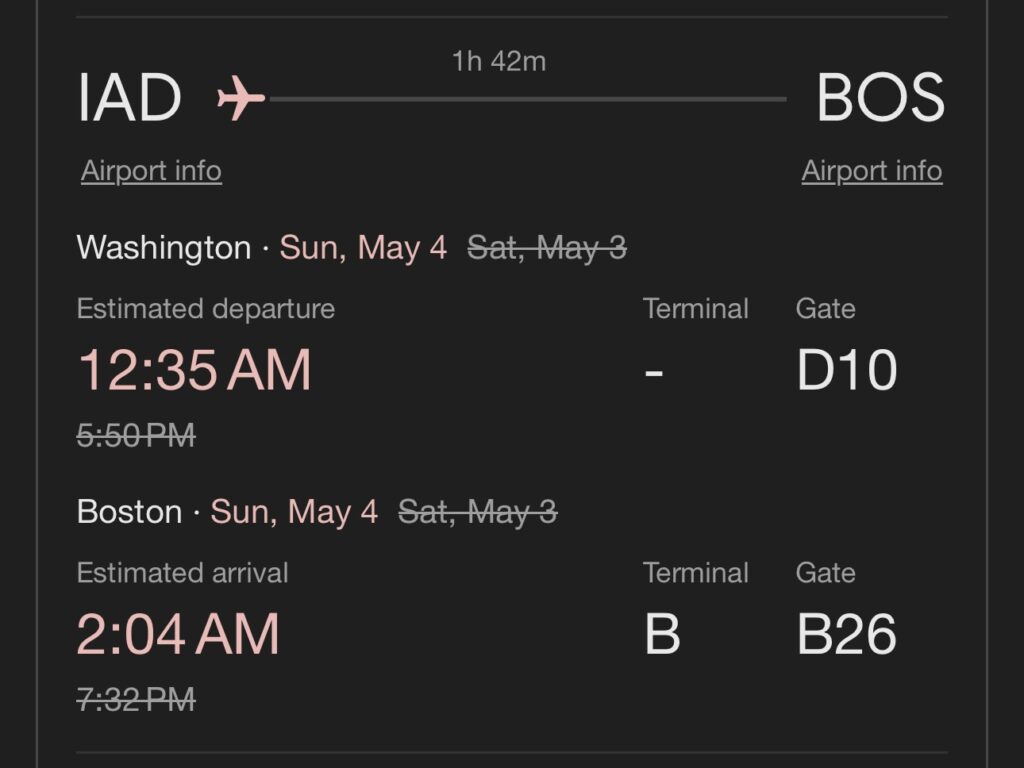
Task: Click the crossed-out 5:50 PM departure time
Action: pyautogui.click(x=136, y=435)
